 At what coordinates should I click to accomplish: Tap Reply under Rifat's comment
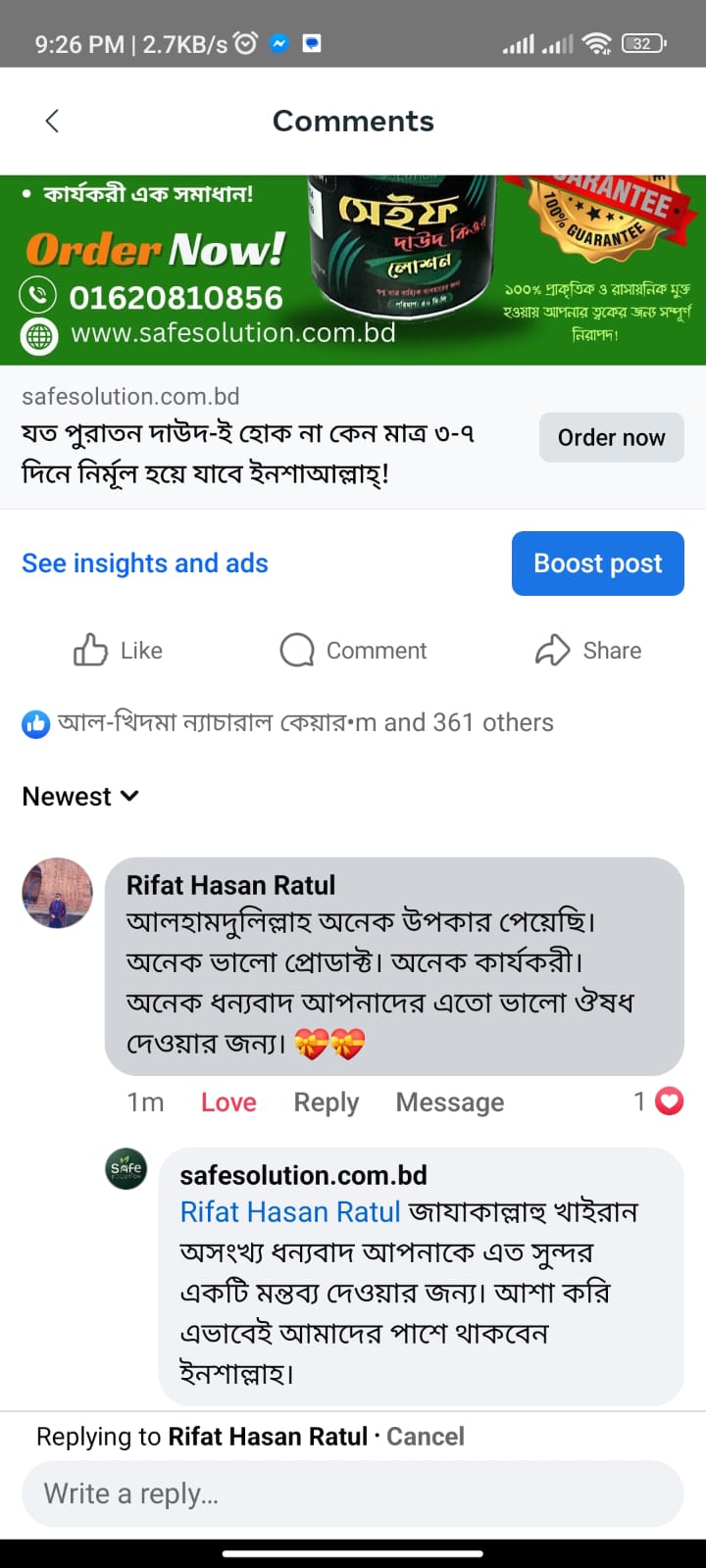coord(327,1102)
